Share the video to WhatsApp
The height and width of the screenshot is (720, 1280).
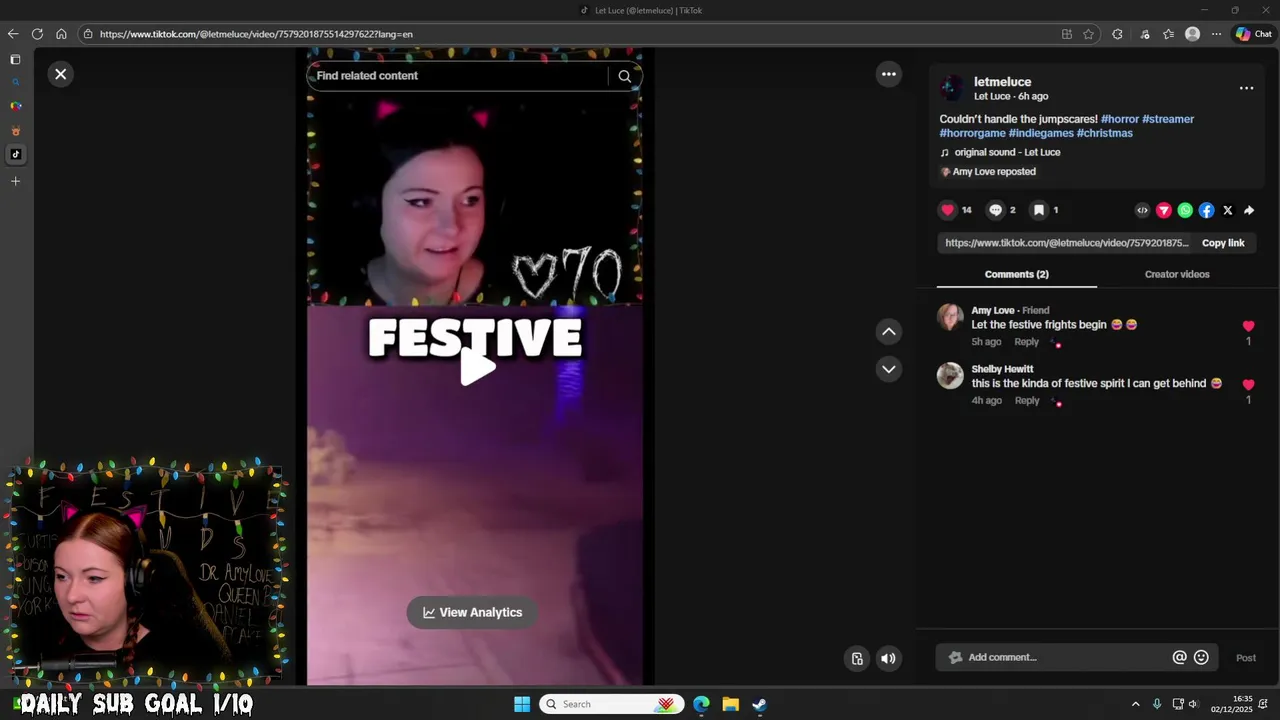pyautogui.click(x=1185, y=210)
